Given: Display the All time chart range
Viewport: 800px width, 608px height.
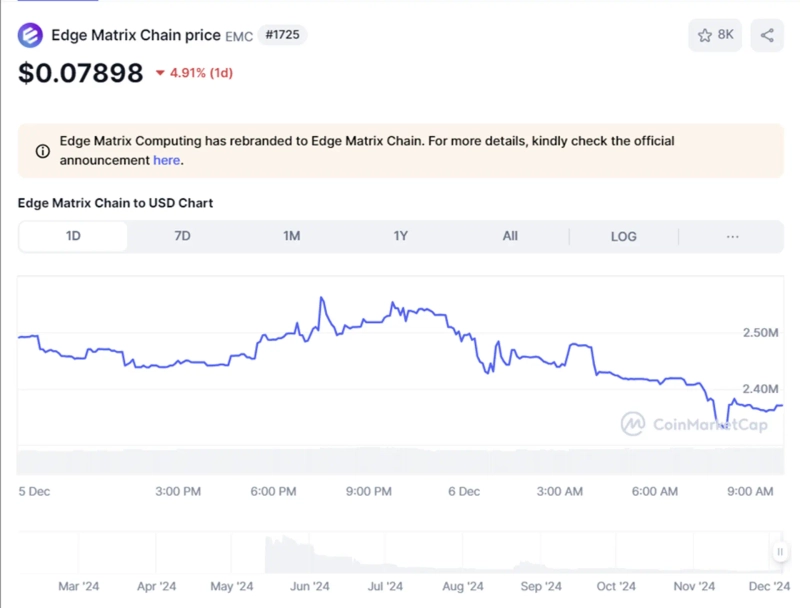Looking at the screenshot, I should [510, 236].
